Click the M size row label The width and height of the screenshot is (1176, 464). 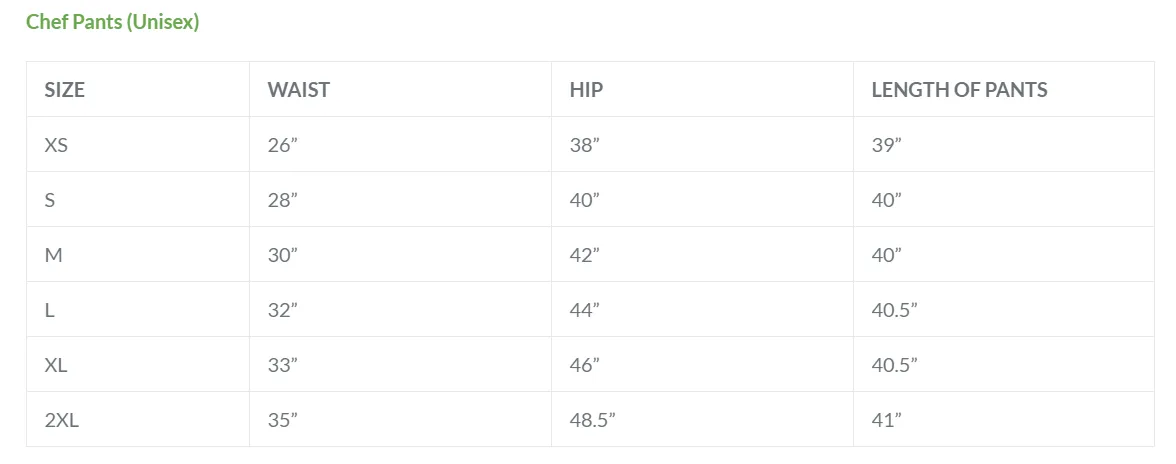click(x=53, y=255)
